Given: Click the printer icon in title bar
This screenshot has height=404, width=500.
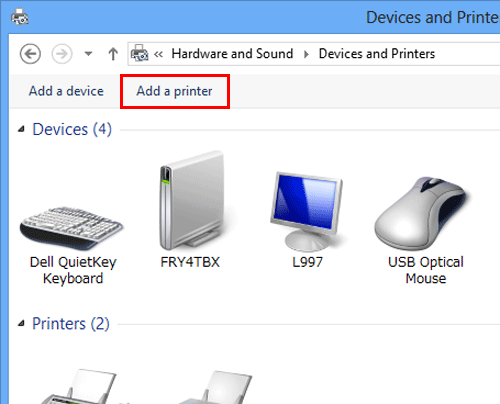Looking at the screenshot, I should tap(20, 17).
